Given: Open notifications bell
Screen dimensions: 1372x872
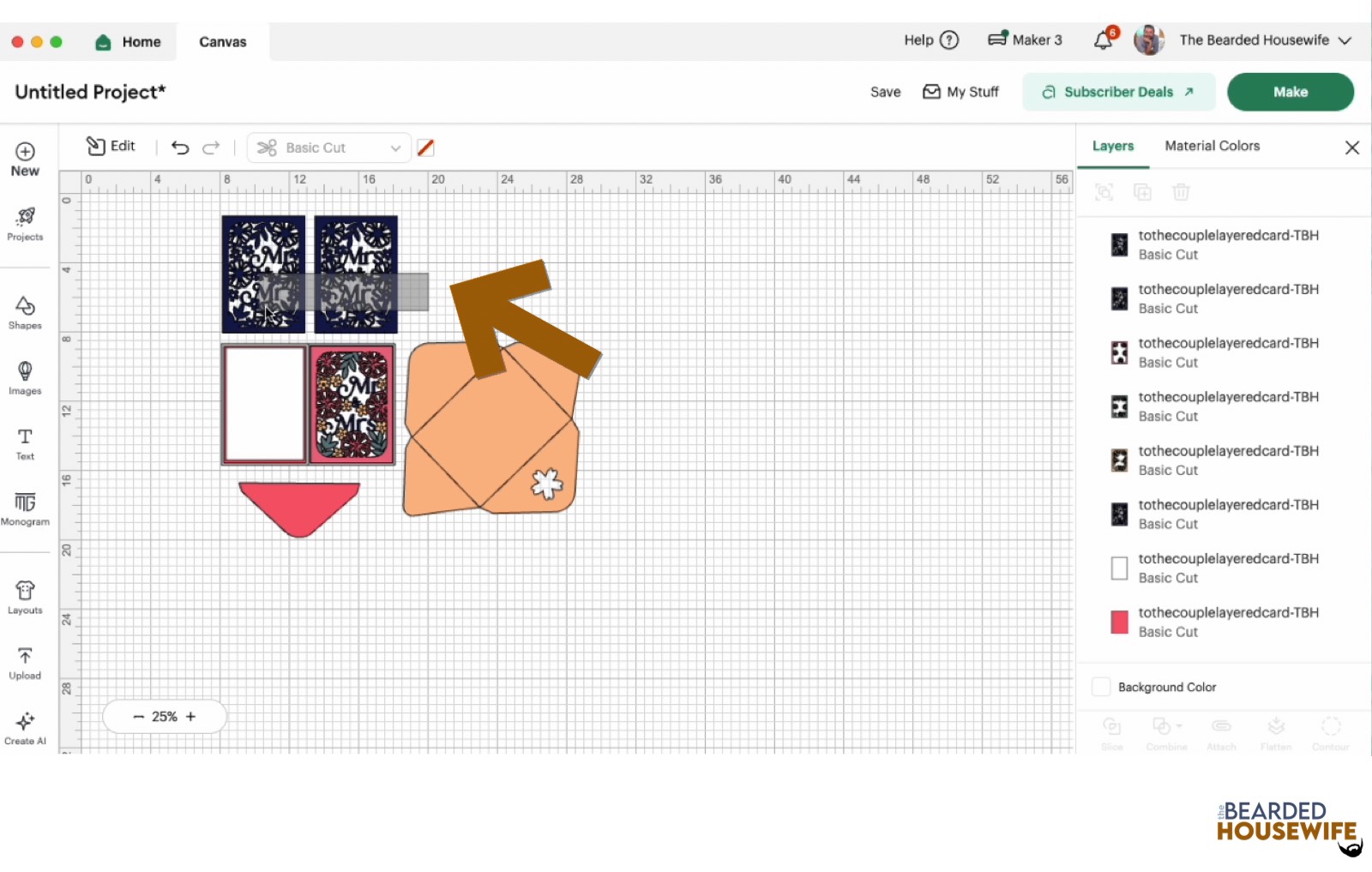Looking at the screenshot, I should pos(1104,40).
